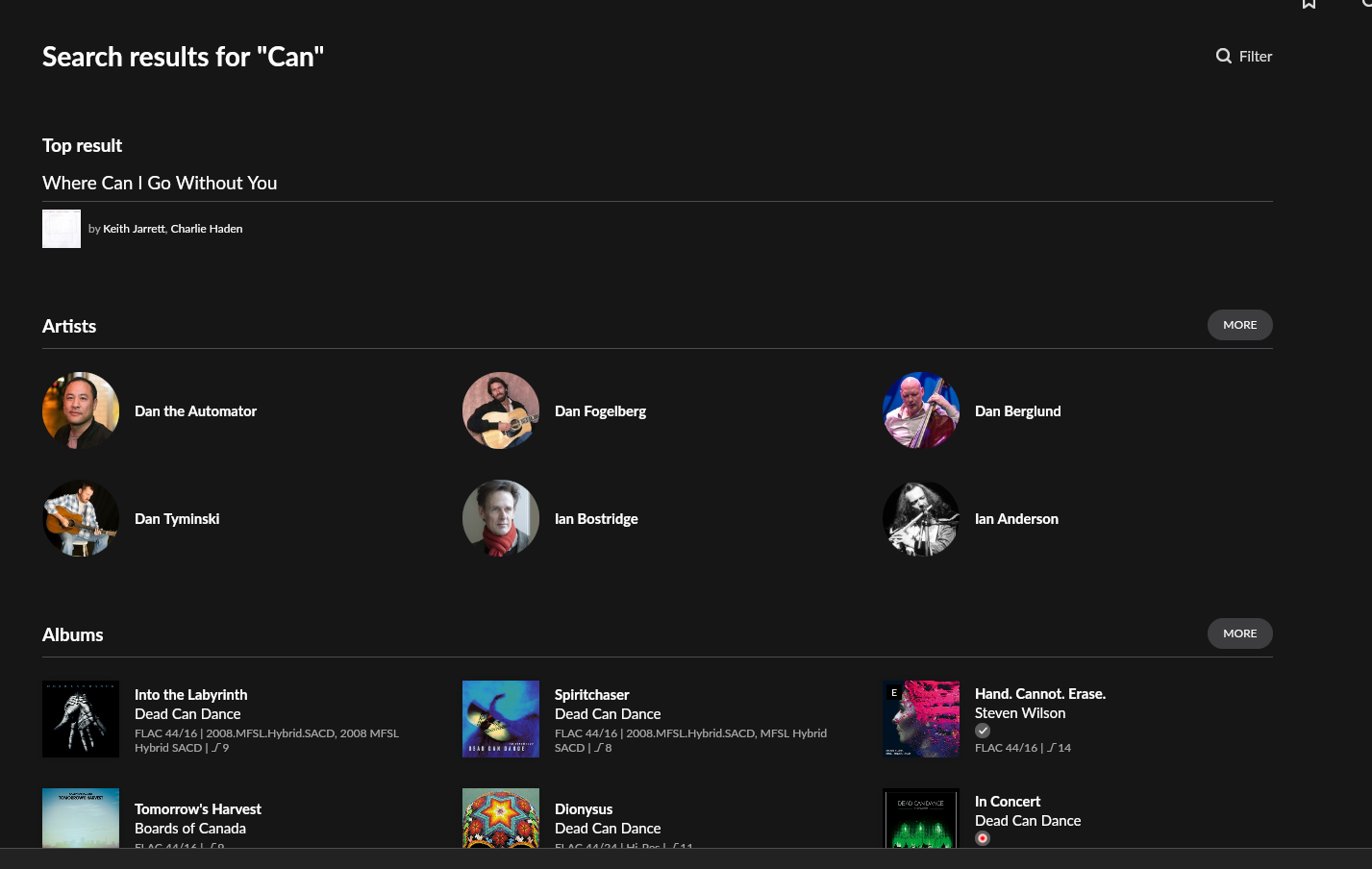This screenshot has height=869, width=1372.
Task: Open Into the Labyrinth album cover
Action: (81, 719)
